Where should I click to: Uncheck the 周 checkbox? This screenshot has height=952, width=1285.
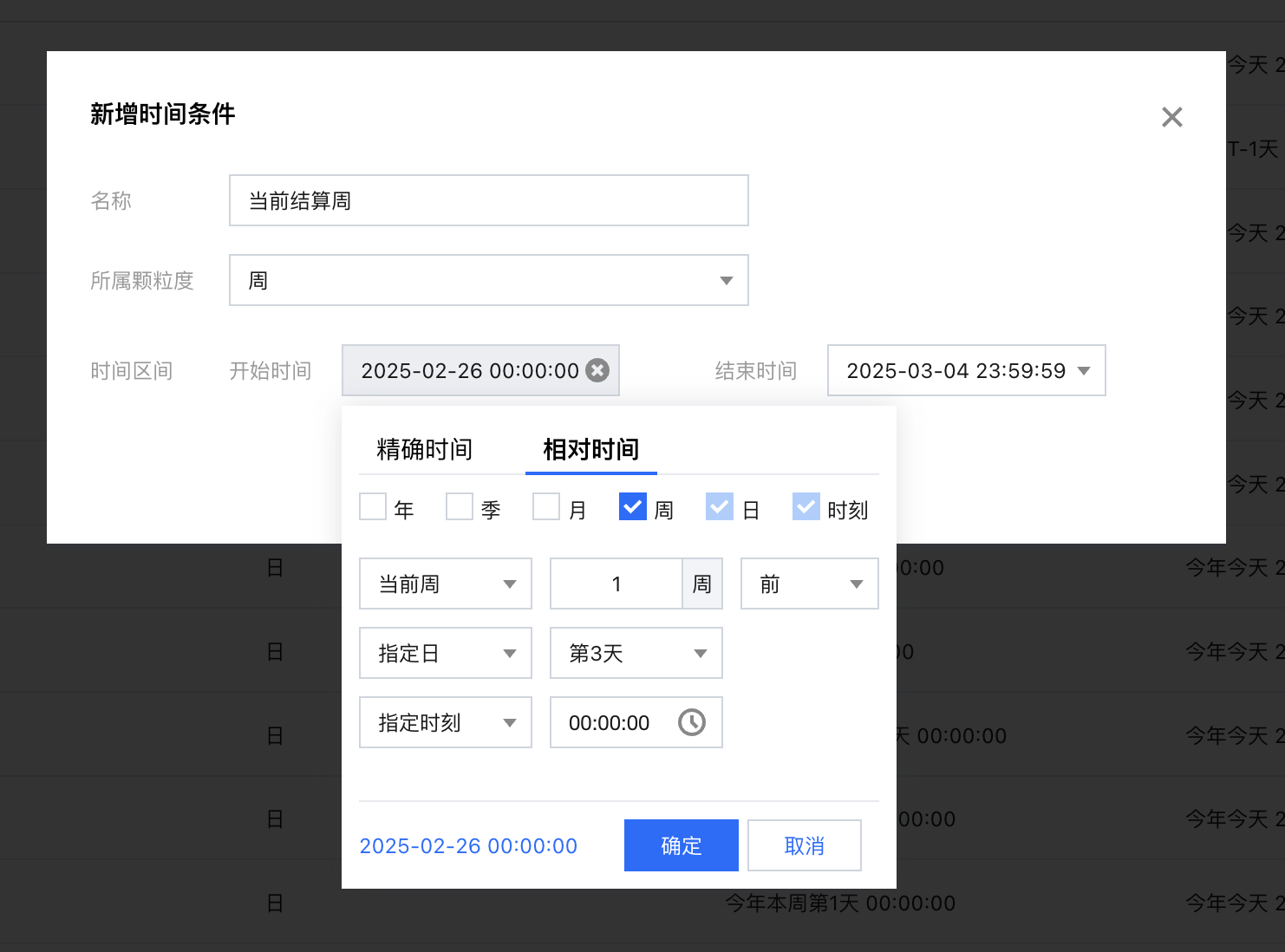click(633, 507)
